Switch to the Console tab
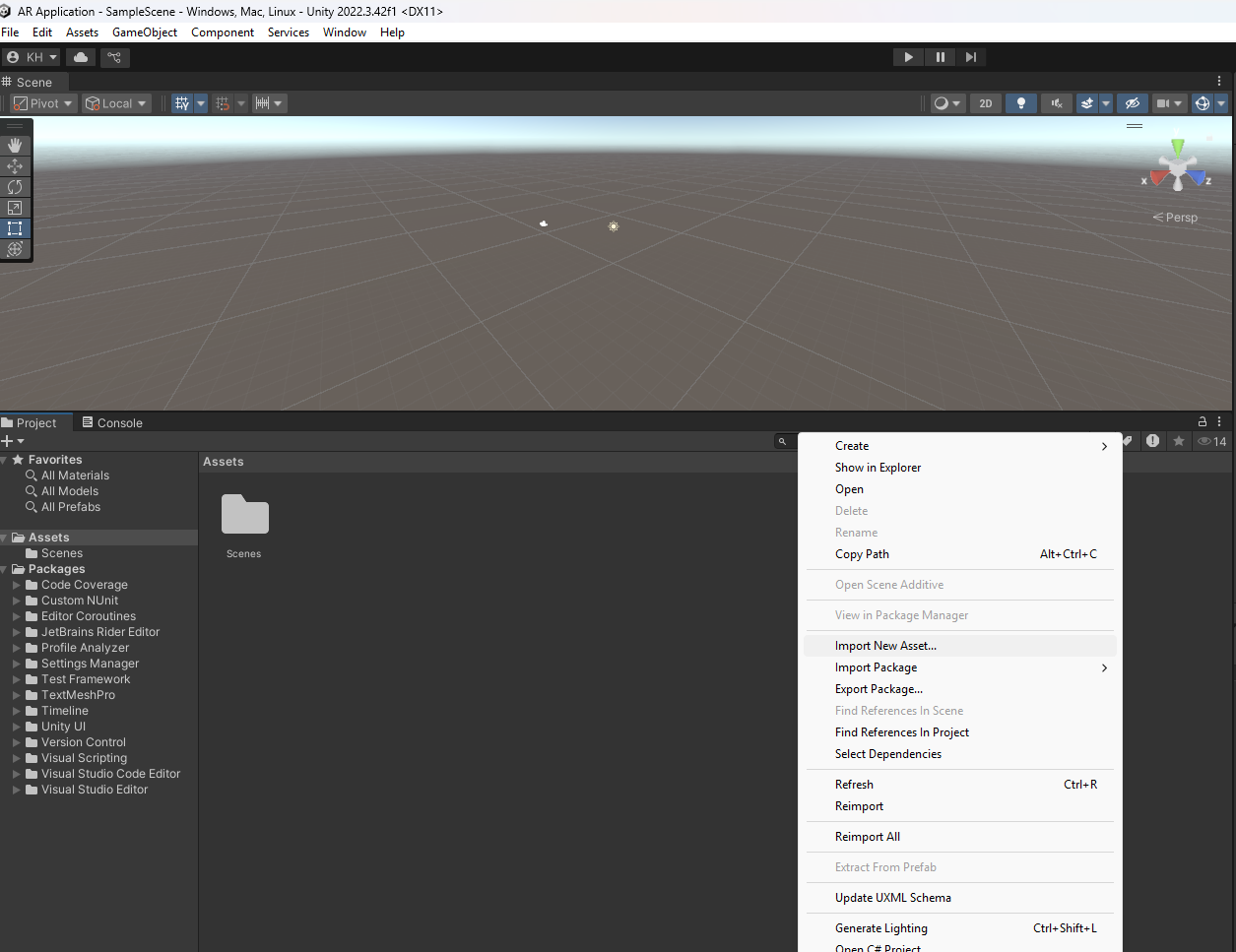The width and height of the screenshot is (1236, 952). (x=112, y=423)
